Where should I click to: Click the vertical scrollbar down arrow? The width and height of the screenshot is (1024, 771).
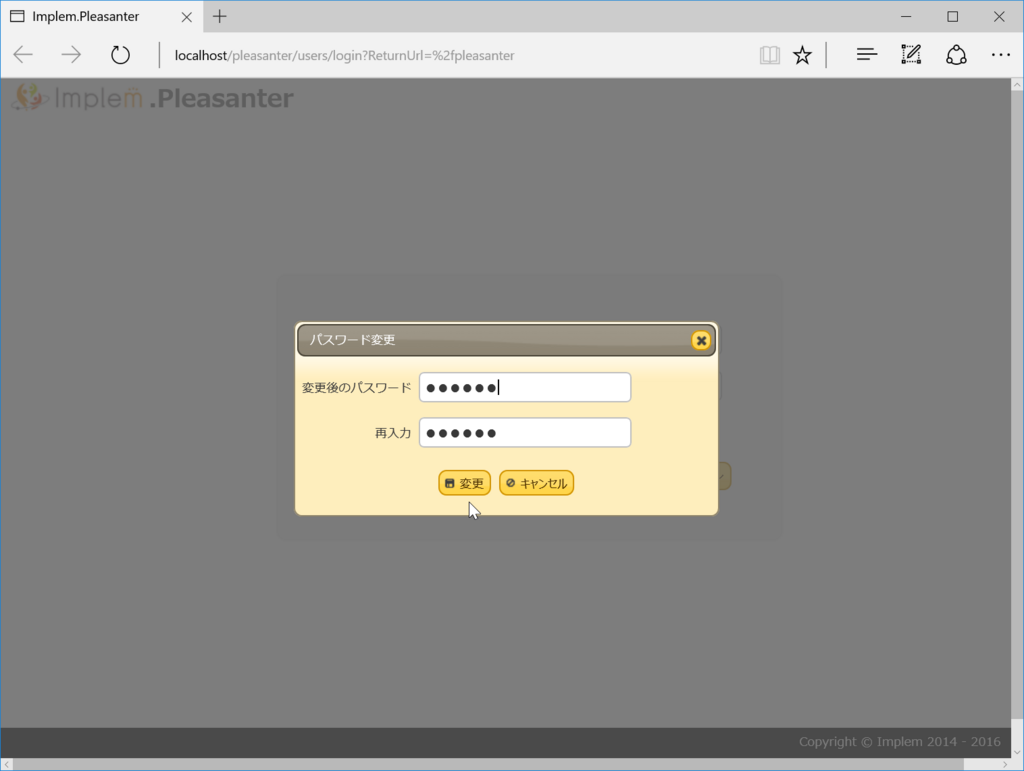[x=1017, y=751]
